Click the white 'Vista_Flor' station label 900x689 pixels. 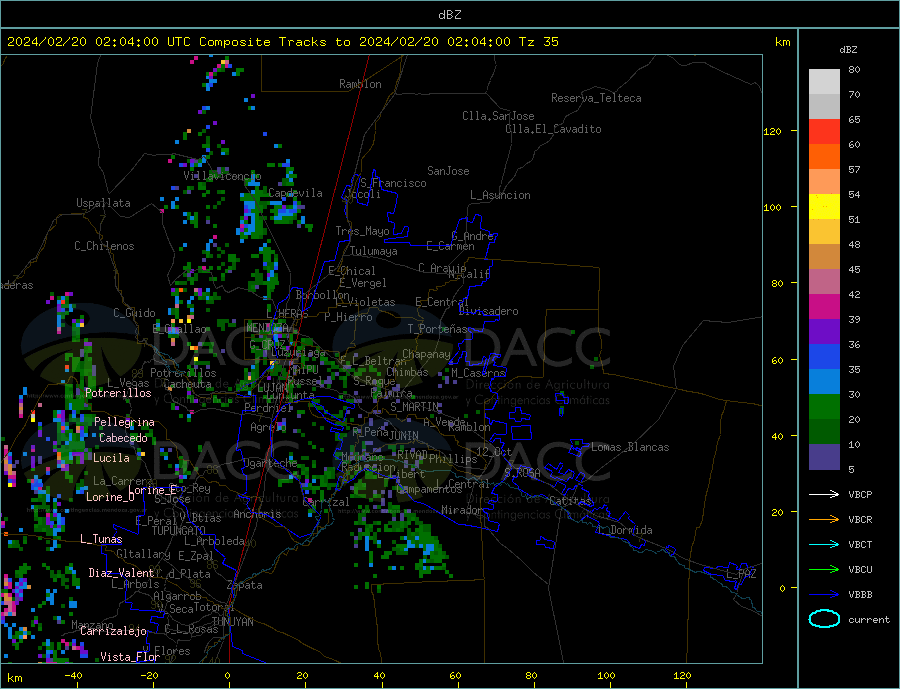pos(130,657)
